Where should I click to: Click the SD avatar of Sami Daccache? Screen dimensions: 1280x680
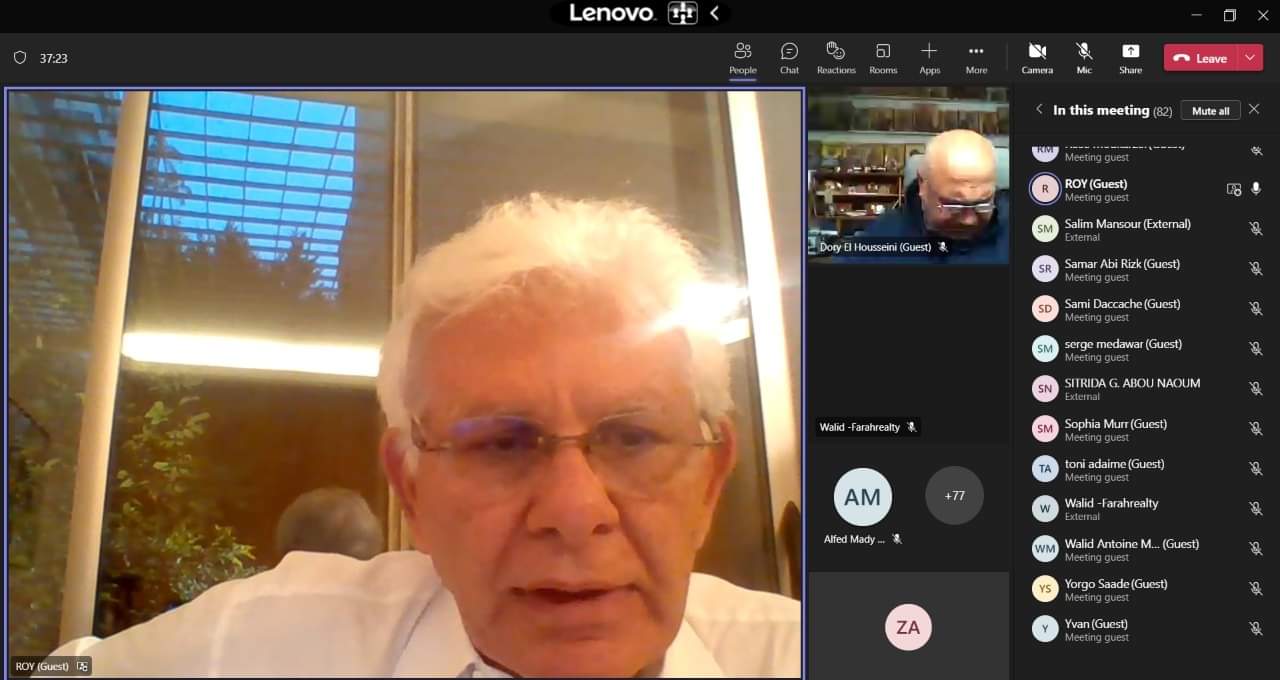tap(1045, 309)
